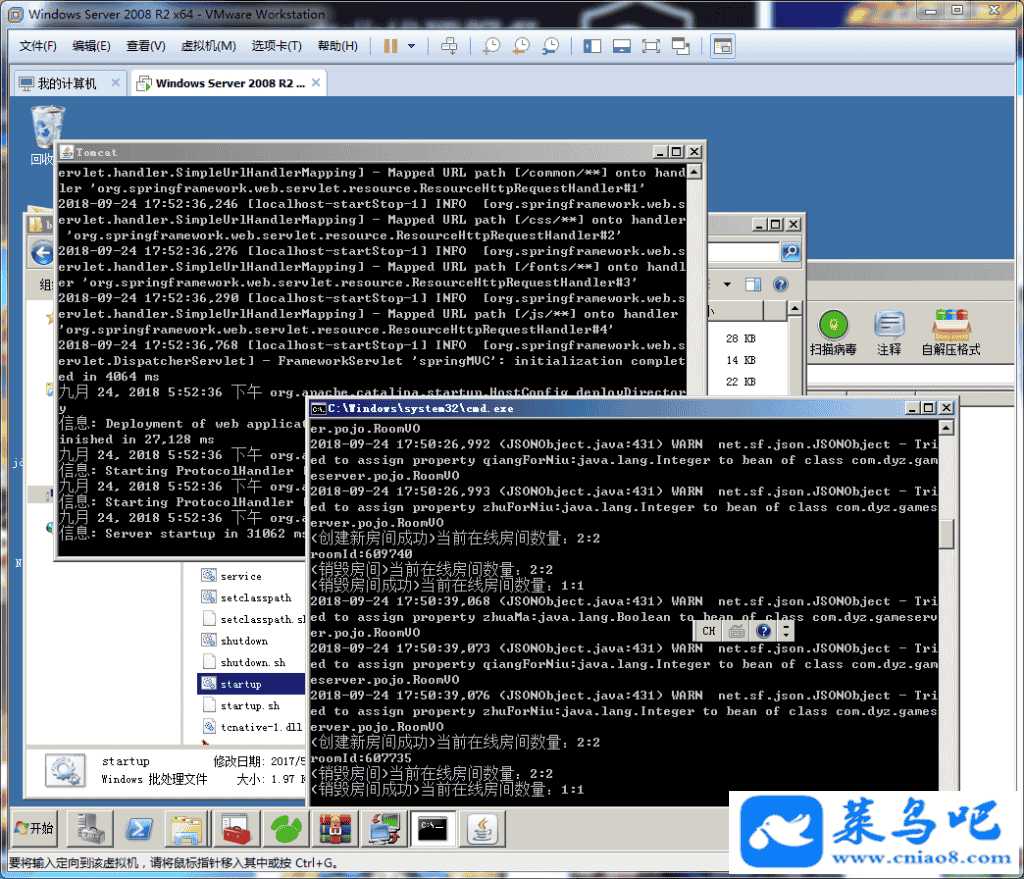Click the VMware pause virtual machine button
The image size is (1024, 879).
coord(390,46)
